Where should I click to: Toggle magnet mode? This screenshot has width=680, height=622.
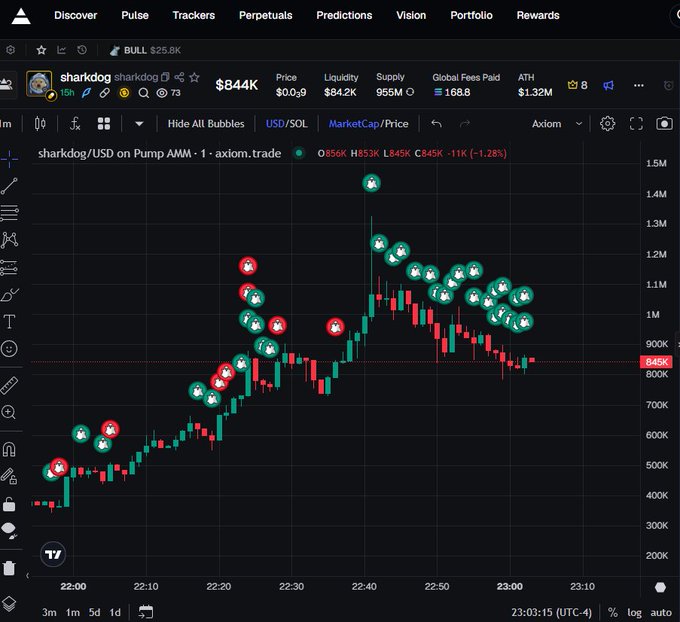[x=9, y=449]
